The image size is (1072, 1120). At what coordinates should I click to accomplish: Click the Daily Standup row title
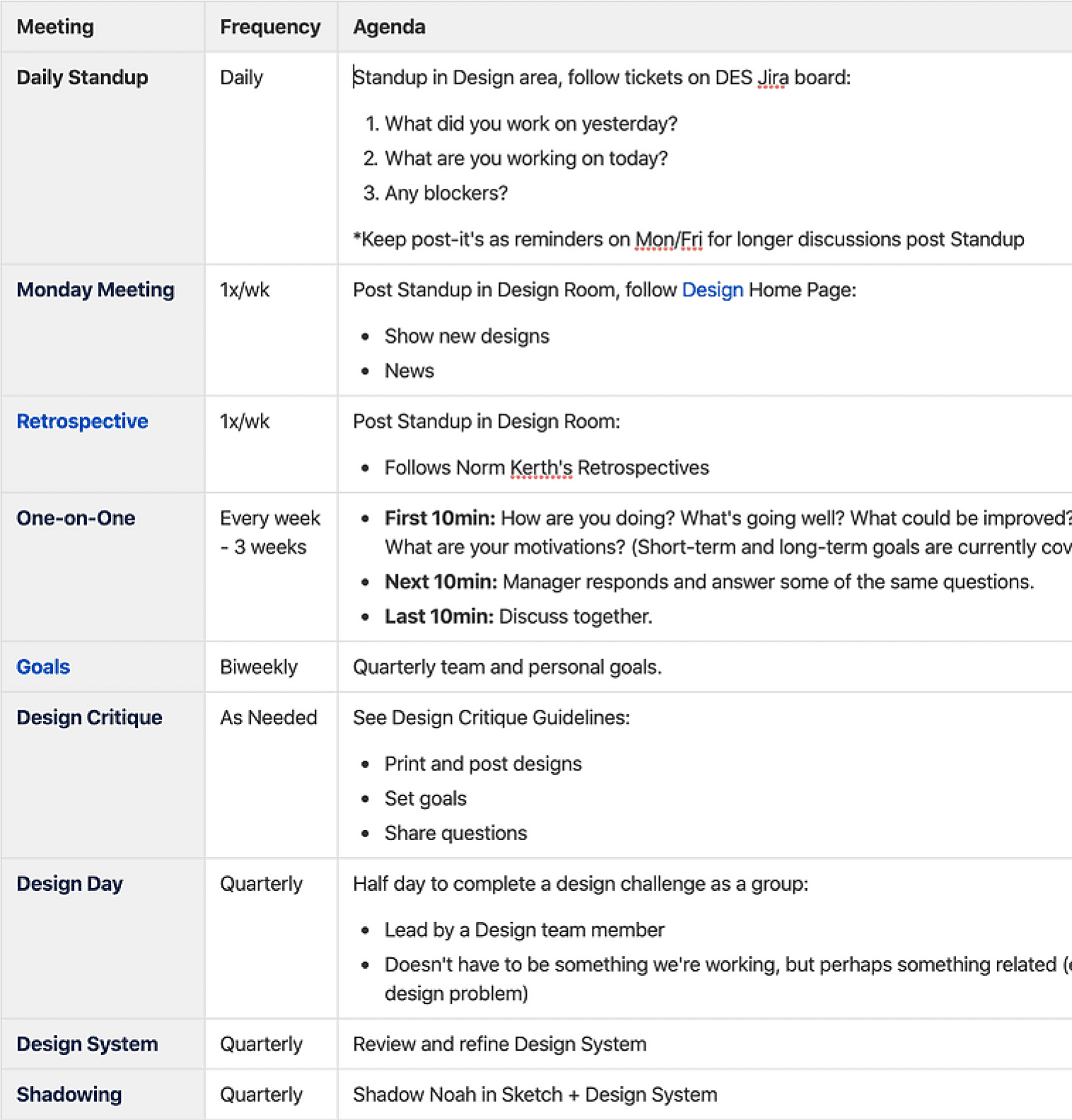point(82,77)
